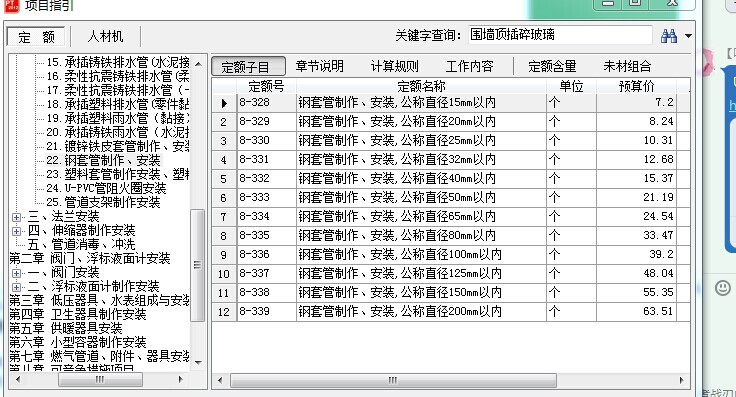Click the 预算价 column header

(x=636, y=86)
